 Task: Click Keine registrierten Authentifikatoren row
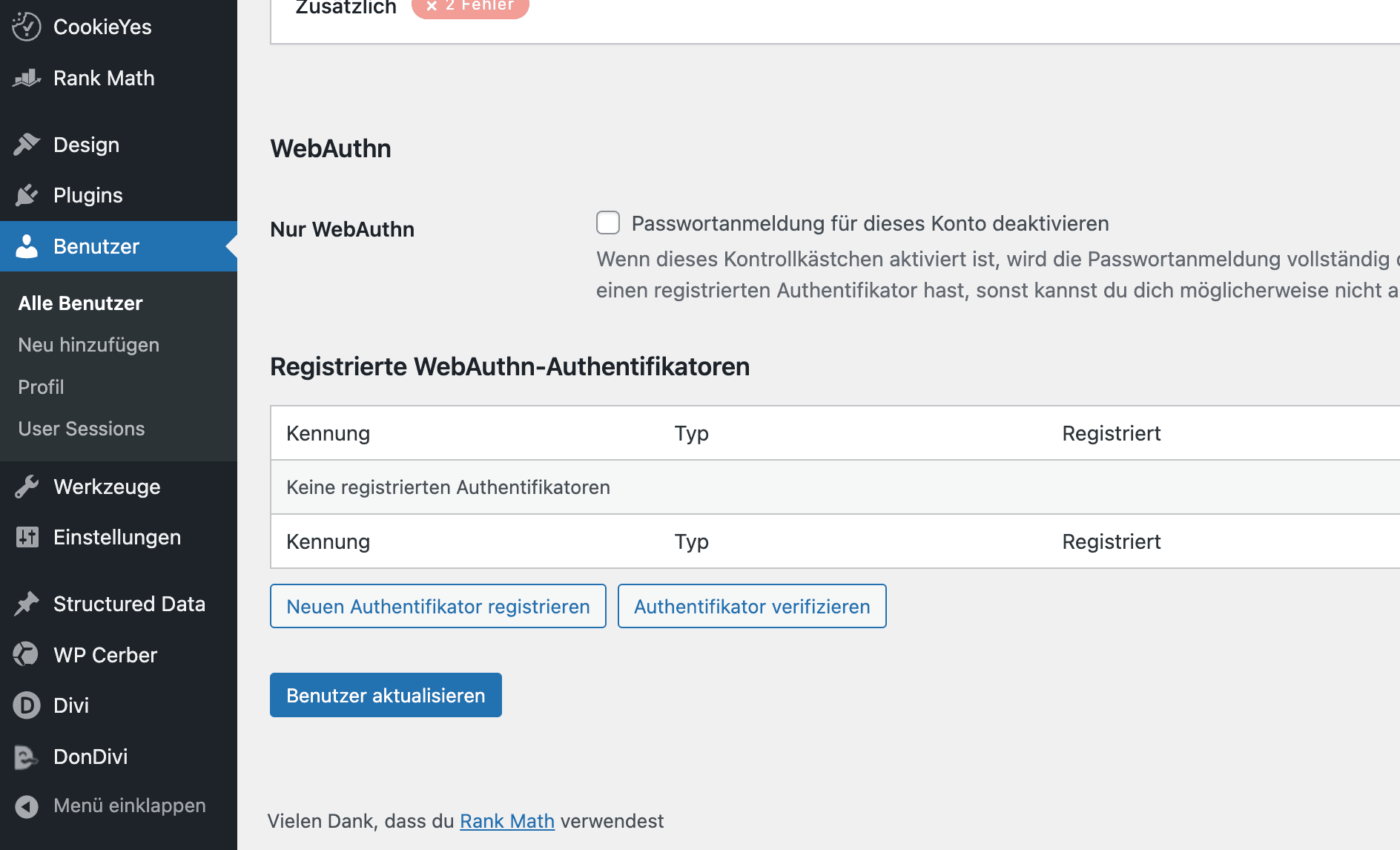(835, 487)
